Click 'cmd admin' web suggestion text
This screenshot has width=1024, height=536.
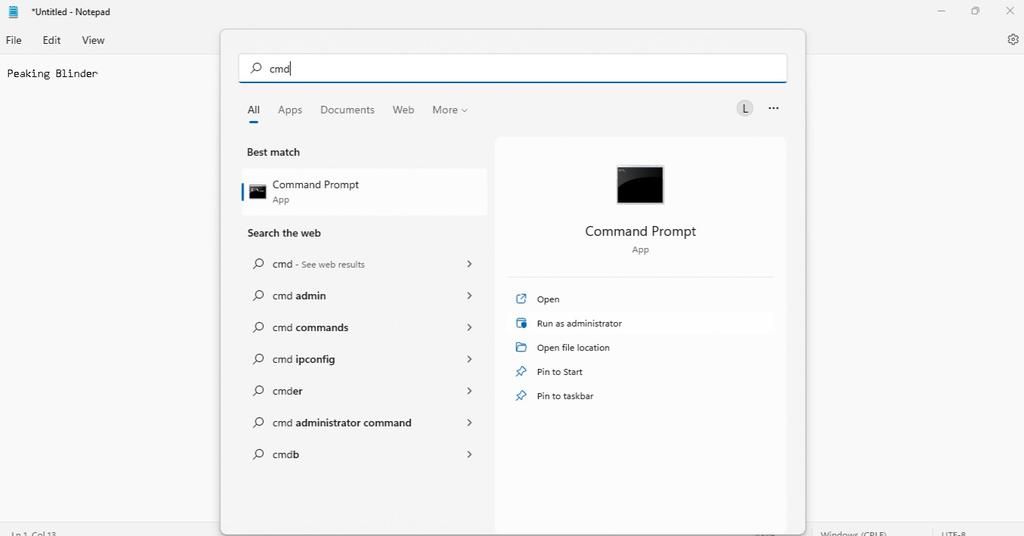pyautogui.click(x=299, y=296)
